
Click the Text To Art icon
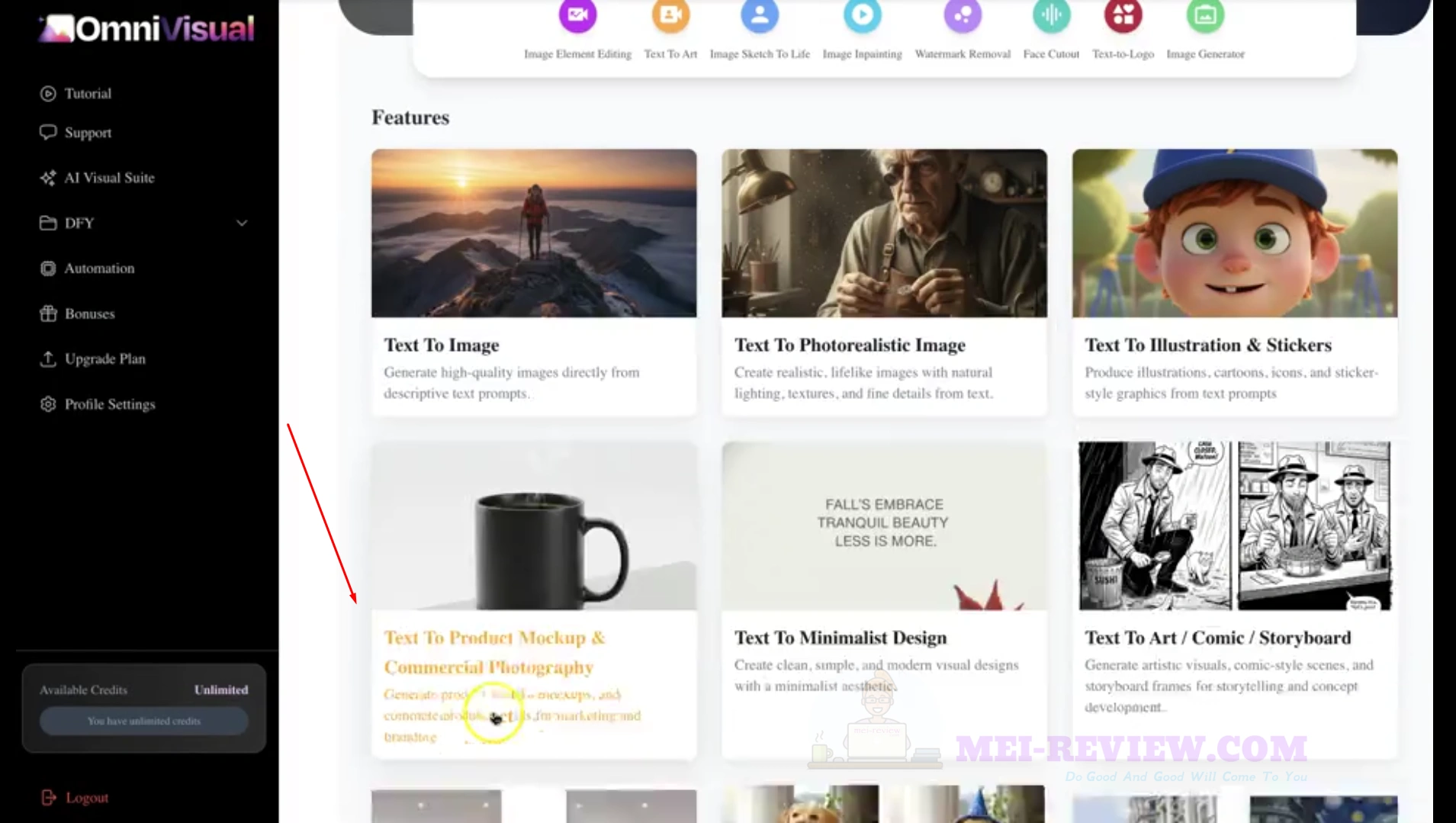tap(670, 15)
